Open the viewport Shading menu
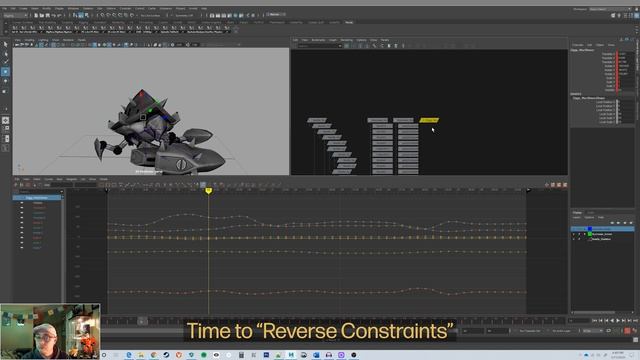This screenshot has width=640, height=360. point(29,40)
